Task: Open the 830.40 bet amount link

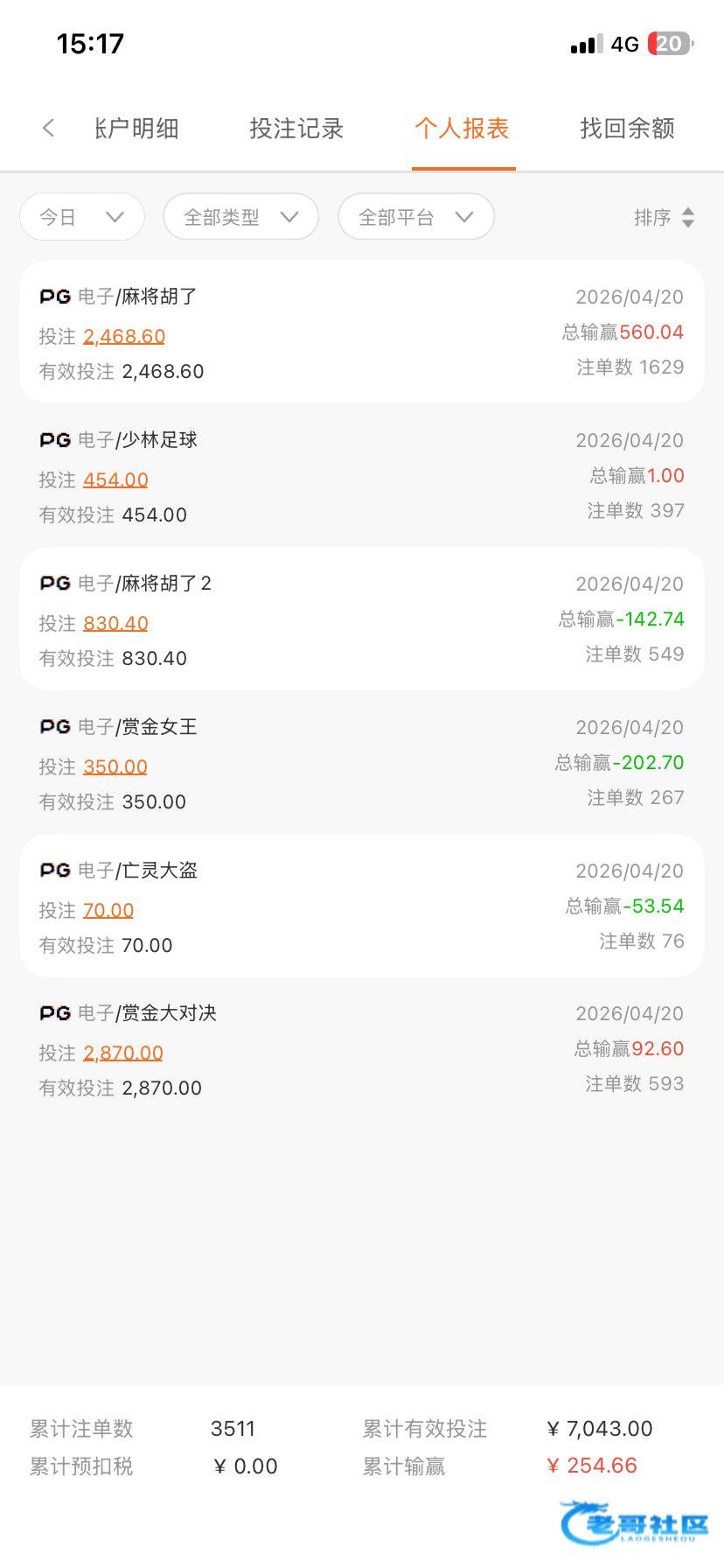Action: tap(115, 623)
